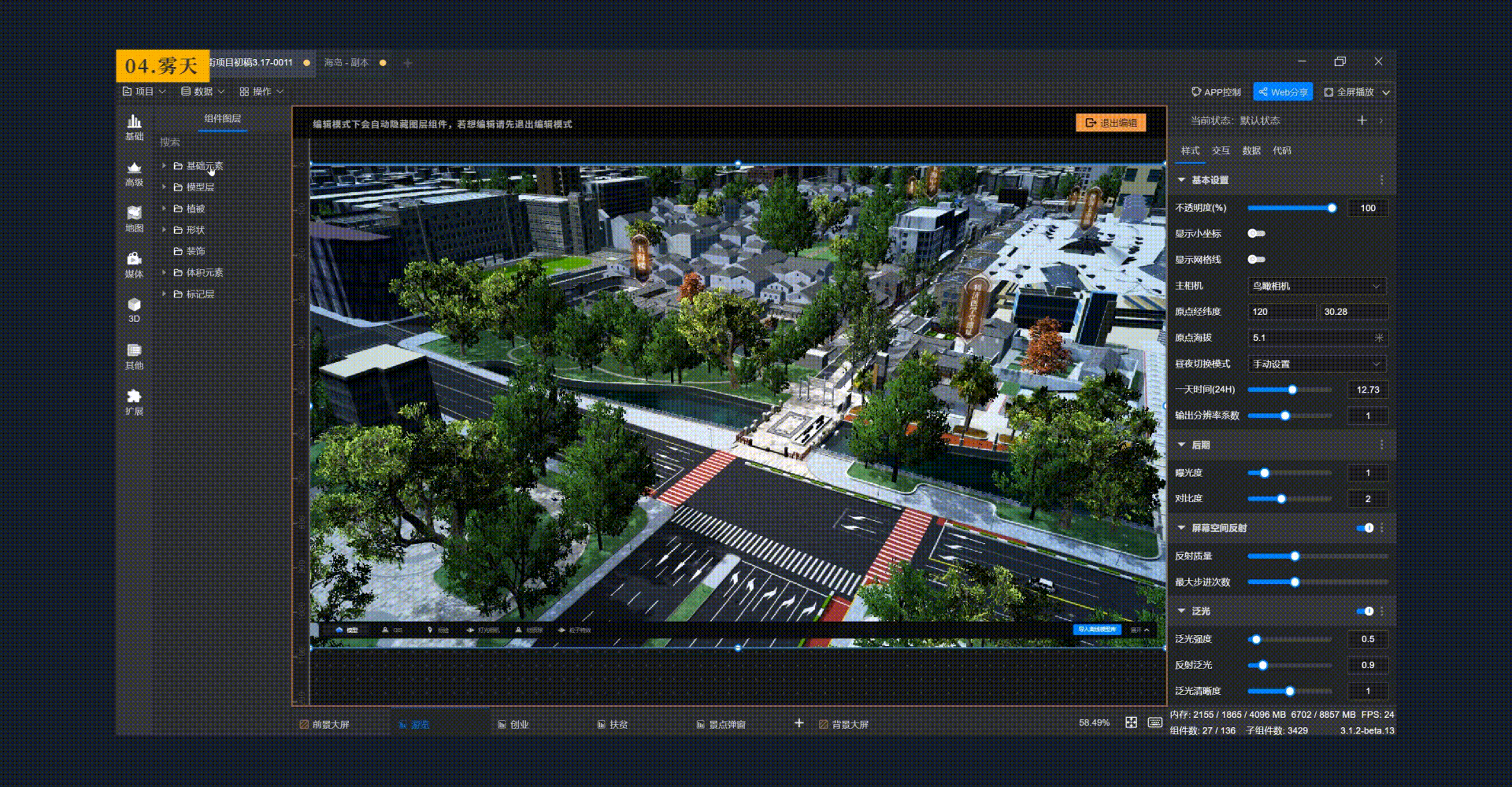This screenshot has width=1512, height=787.
Task: Click the Web分享 button
Action: (1282, 92)
